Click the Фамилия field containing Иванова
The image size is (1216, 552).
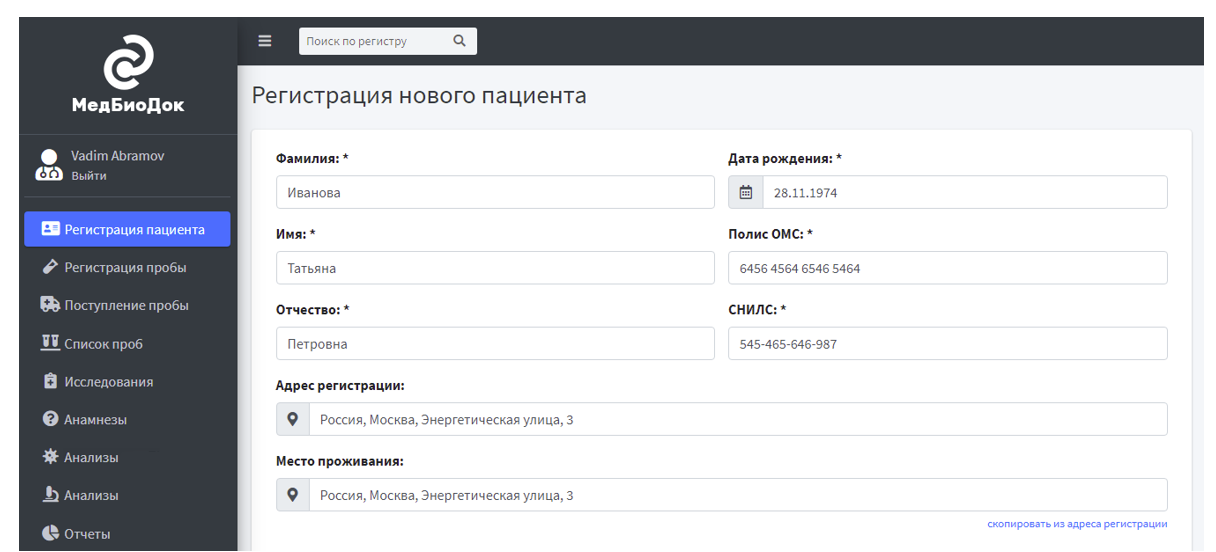tap(495, 193)
